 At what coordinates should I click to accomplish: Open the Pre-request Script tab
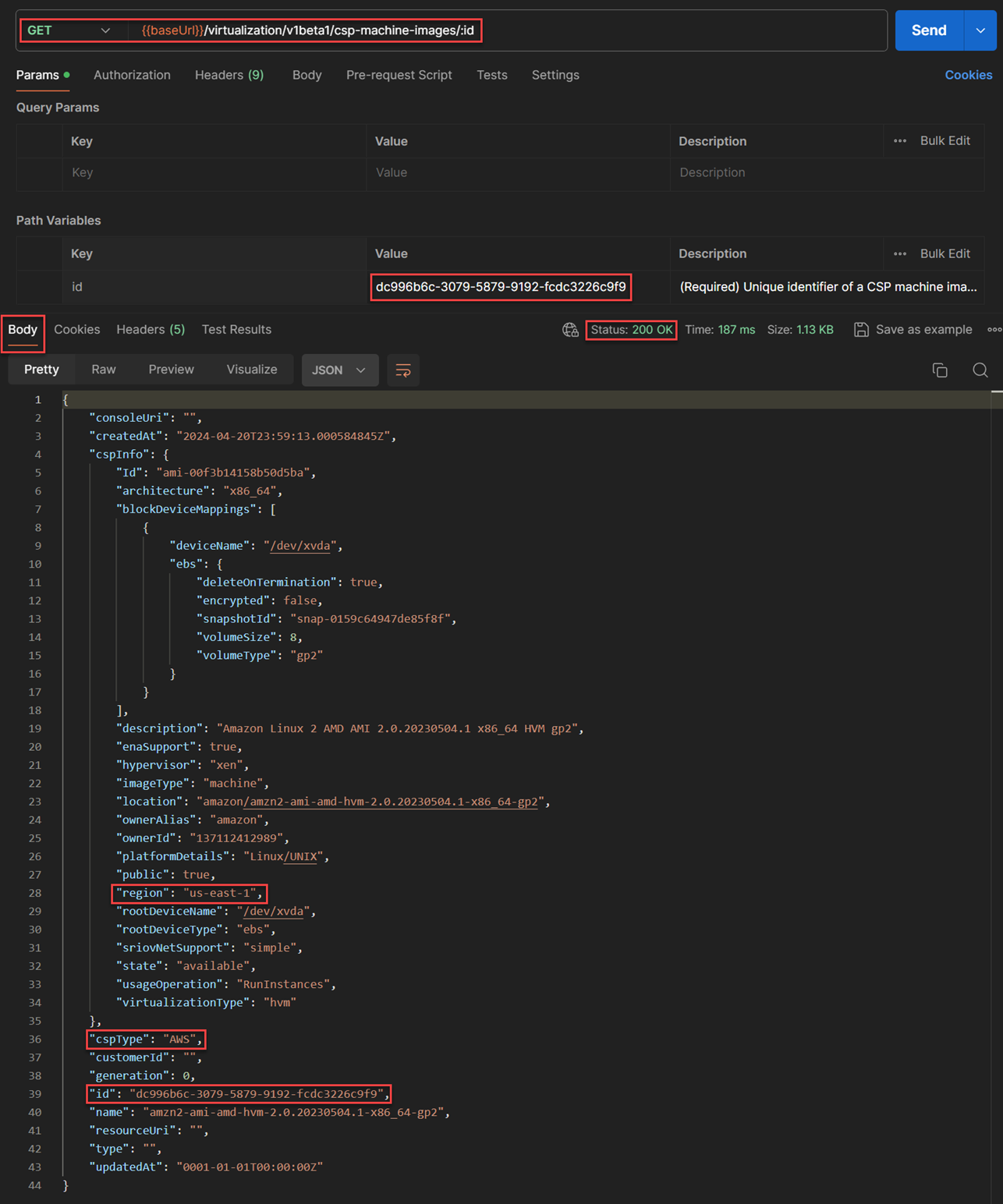(399, 75)
